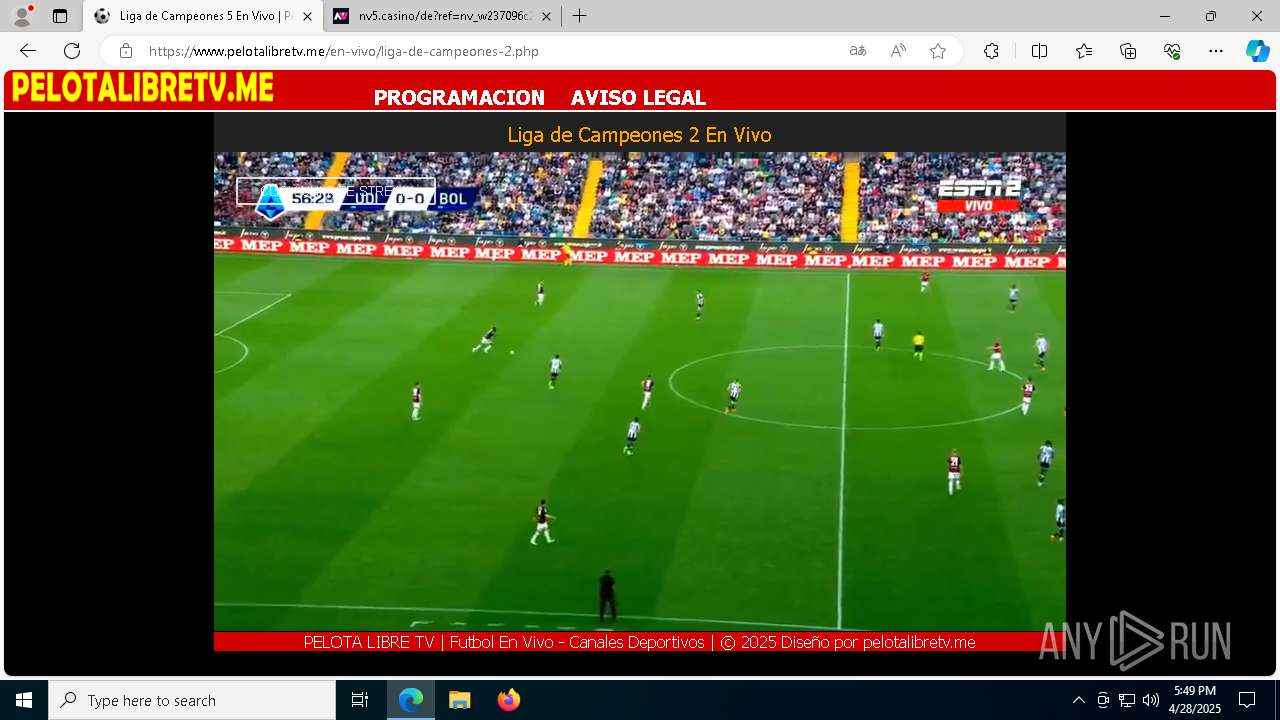View site information lock icon

point(126,51)
